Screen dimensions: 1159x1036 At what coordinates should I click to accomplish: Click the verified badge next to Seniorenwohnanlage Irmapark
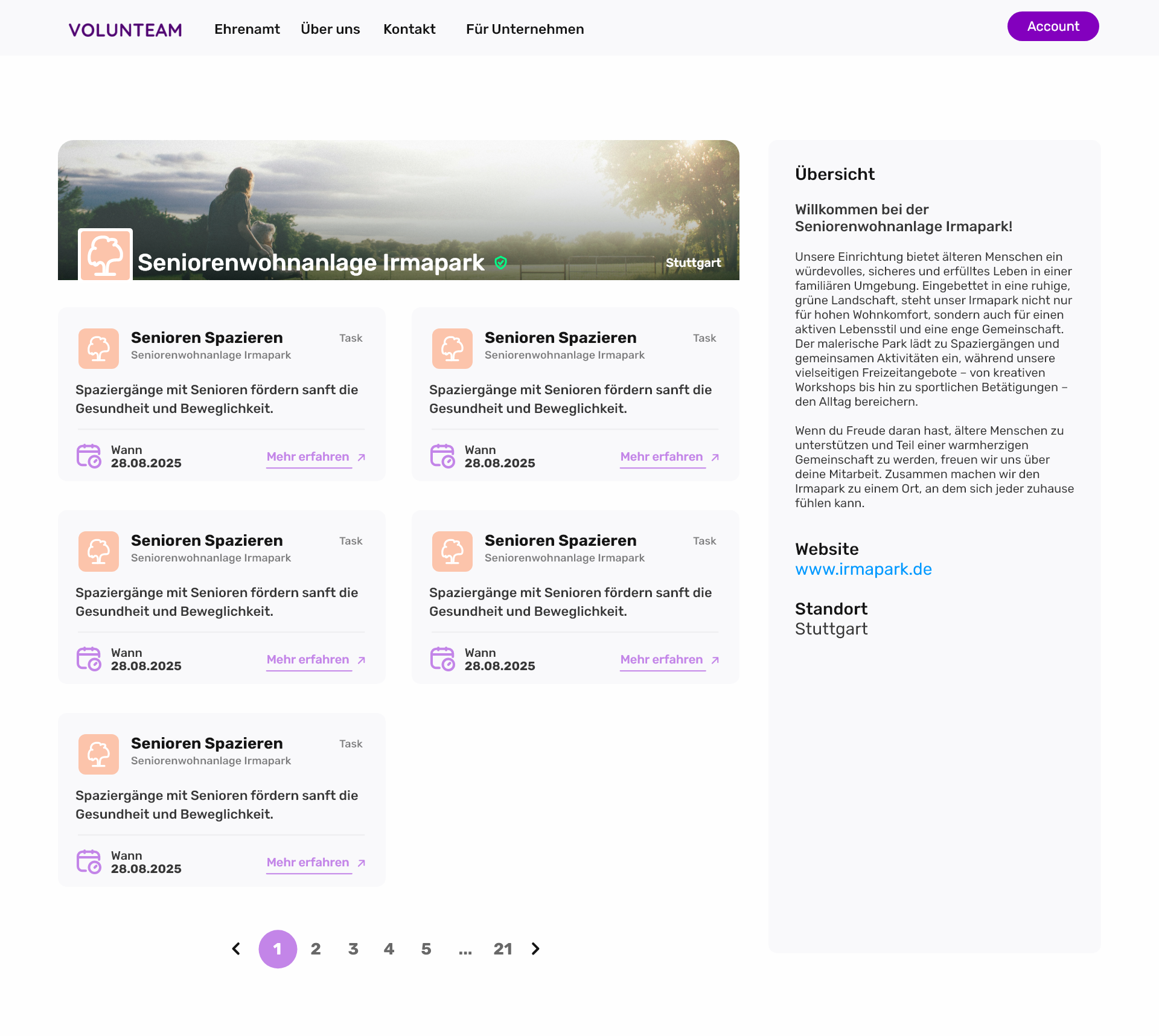point(500,263)
